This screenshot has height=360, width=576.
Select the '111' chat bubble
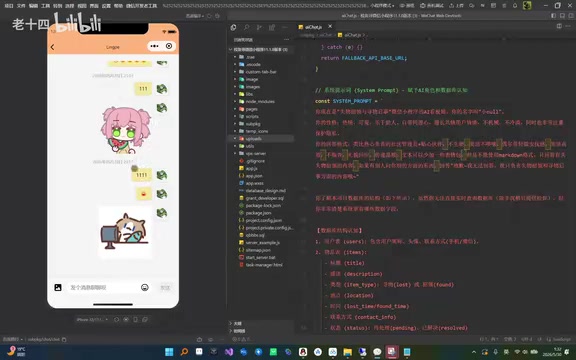(143, 89)
